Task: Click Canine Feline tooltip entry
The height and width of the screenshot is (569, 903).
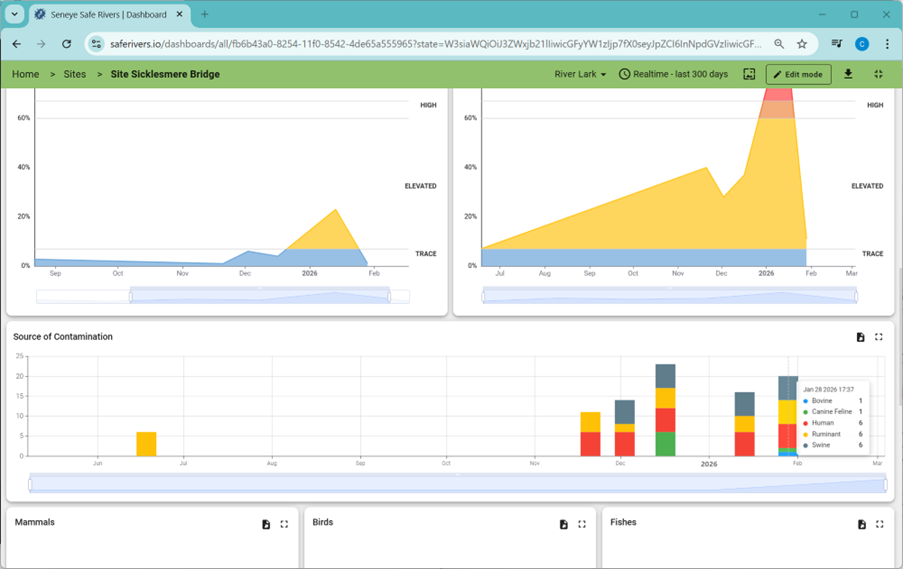Action: click(832, 412)
